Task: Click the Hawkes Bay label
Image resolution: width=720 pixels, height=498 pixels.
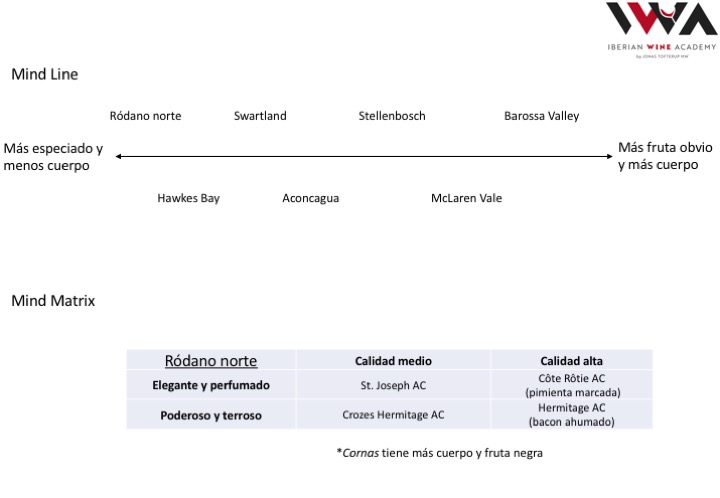Action: click(188, 198)
